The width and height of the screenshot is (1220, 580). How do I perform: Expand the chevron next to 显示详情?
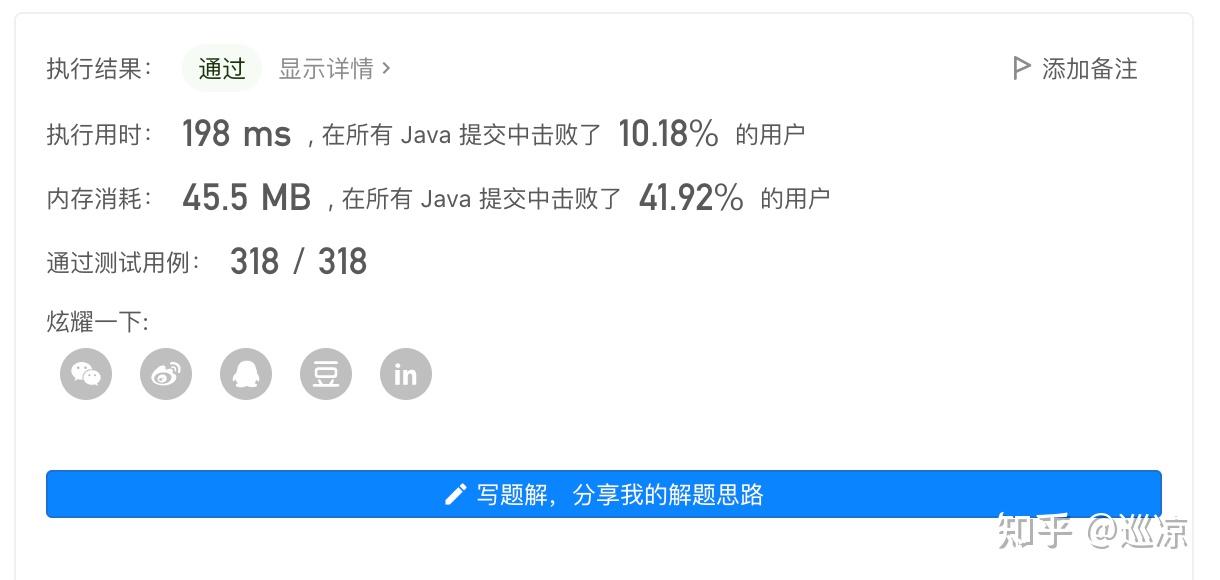pos(387,68)
